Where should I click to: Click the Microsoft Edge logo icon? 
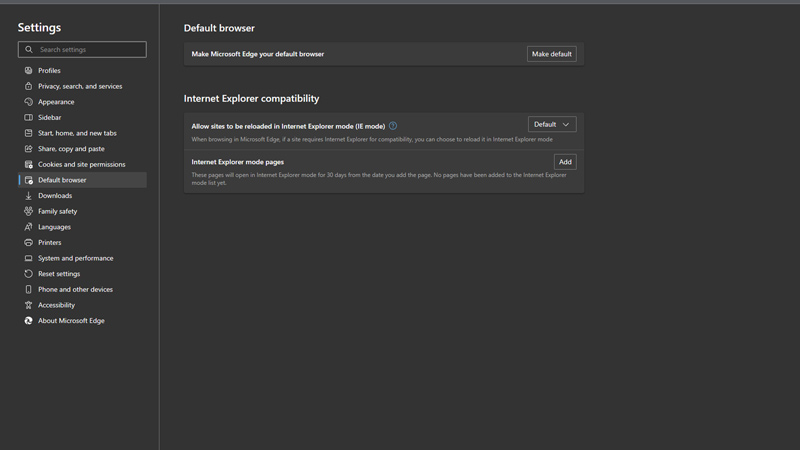pyautogui.click(x=29, y=320)
